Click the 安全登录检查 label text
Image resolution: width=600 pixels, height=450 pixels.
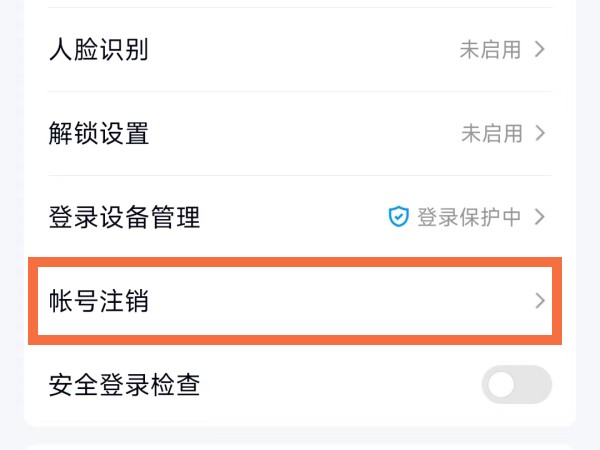(124, 385)
